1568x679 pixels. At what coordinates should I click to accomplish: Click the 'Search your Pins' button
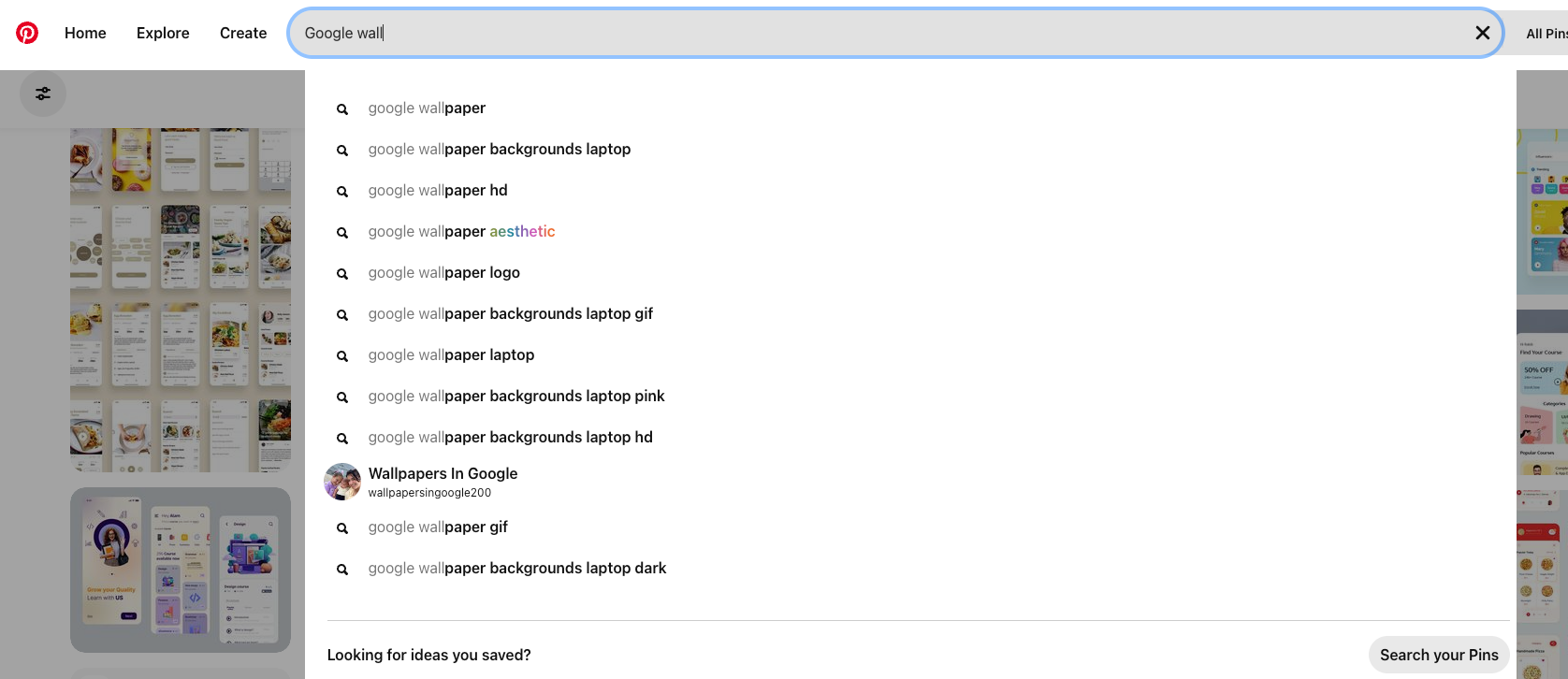point(1439,655)
